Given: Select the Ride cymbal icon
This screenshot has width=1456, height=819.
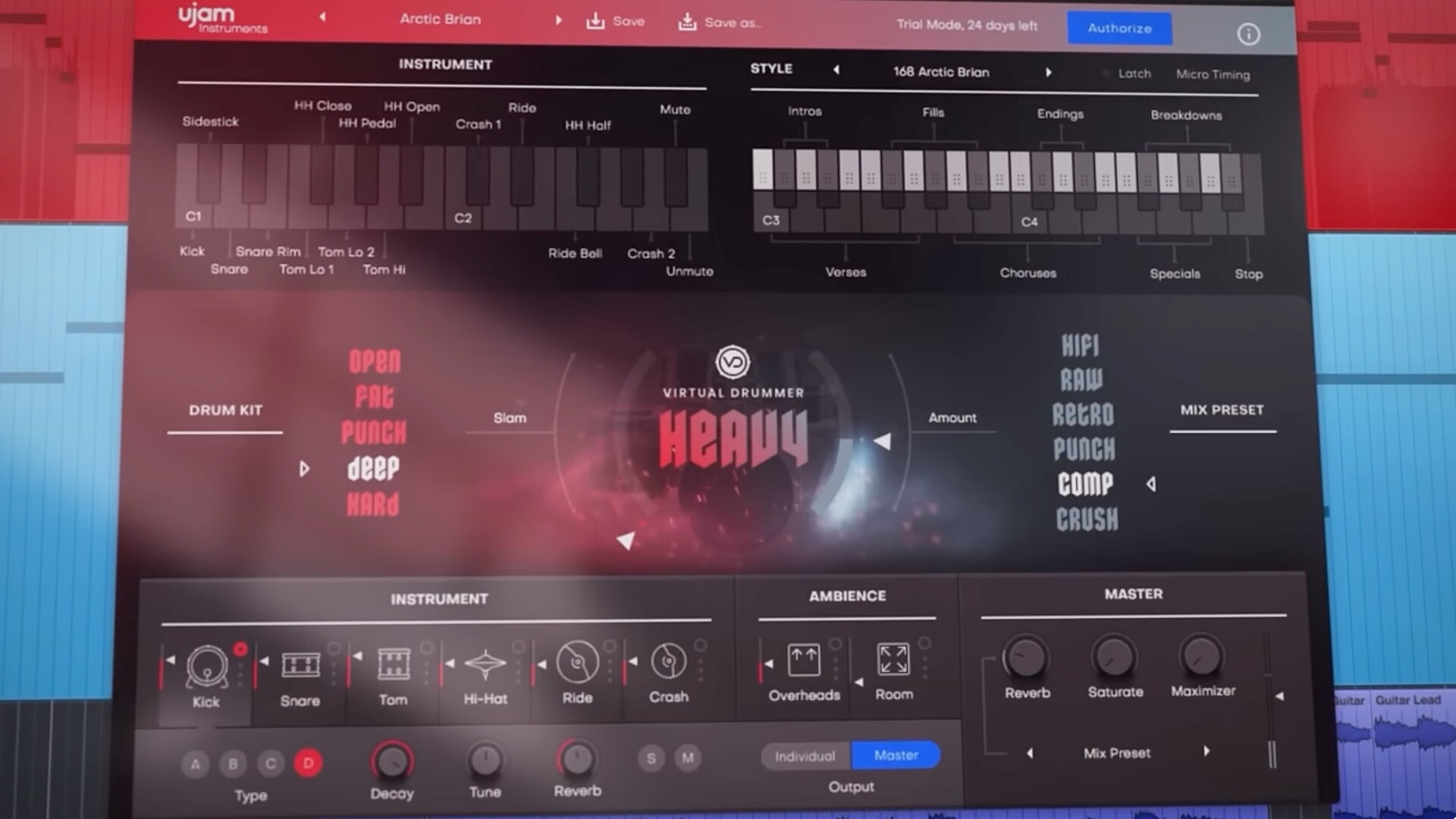Looking at the screenshot, I should click(577, 663).
